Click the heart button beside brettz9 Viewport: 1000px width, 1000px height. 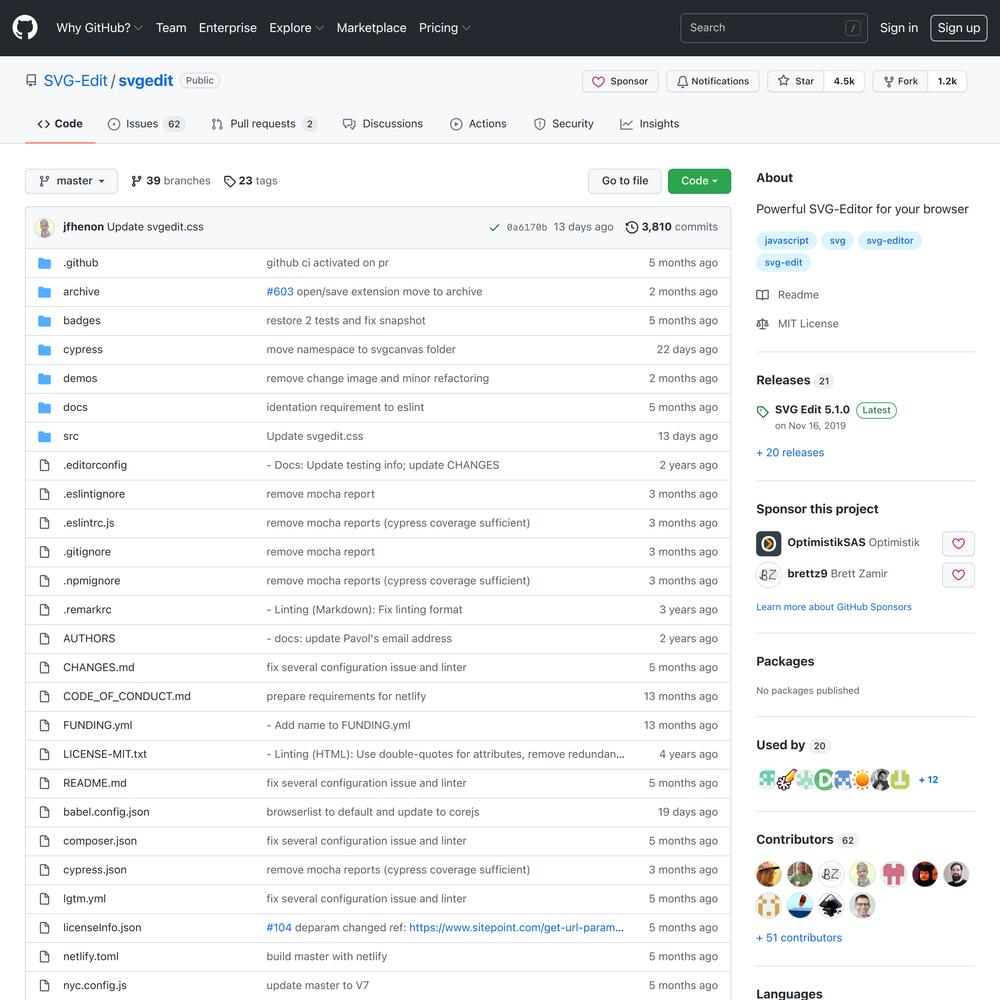(958, 575)
